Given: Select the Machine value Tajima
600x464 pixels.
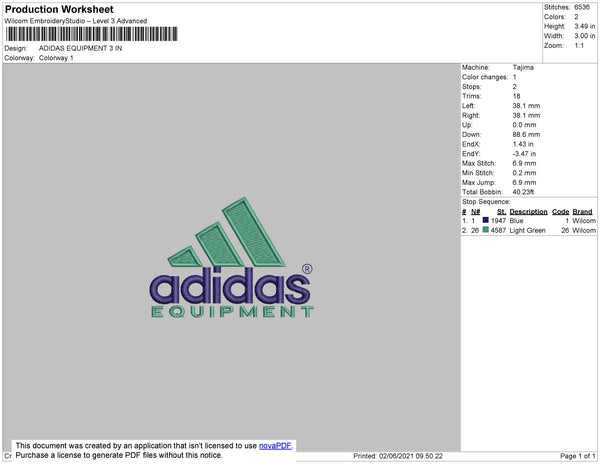Looking at the screenshot, I should coord(523,67).
